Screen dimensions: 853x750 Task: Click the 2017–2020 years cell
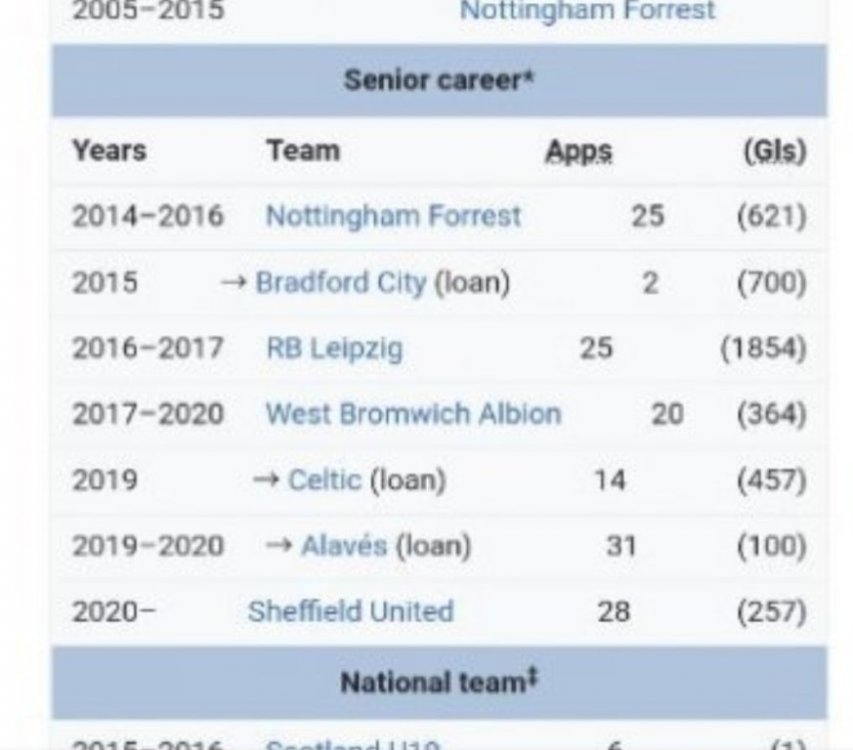click(147, 414)
